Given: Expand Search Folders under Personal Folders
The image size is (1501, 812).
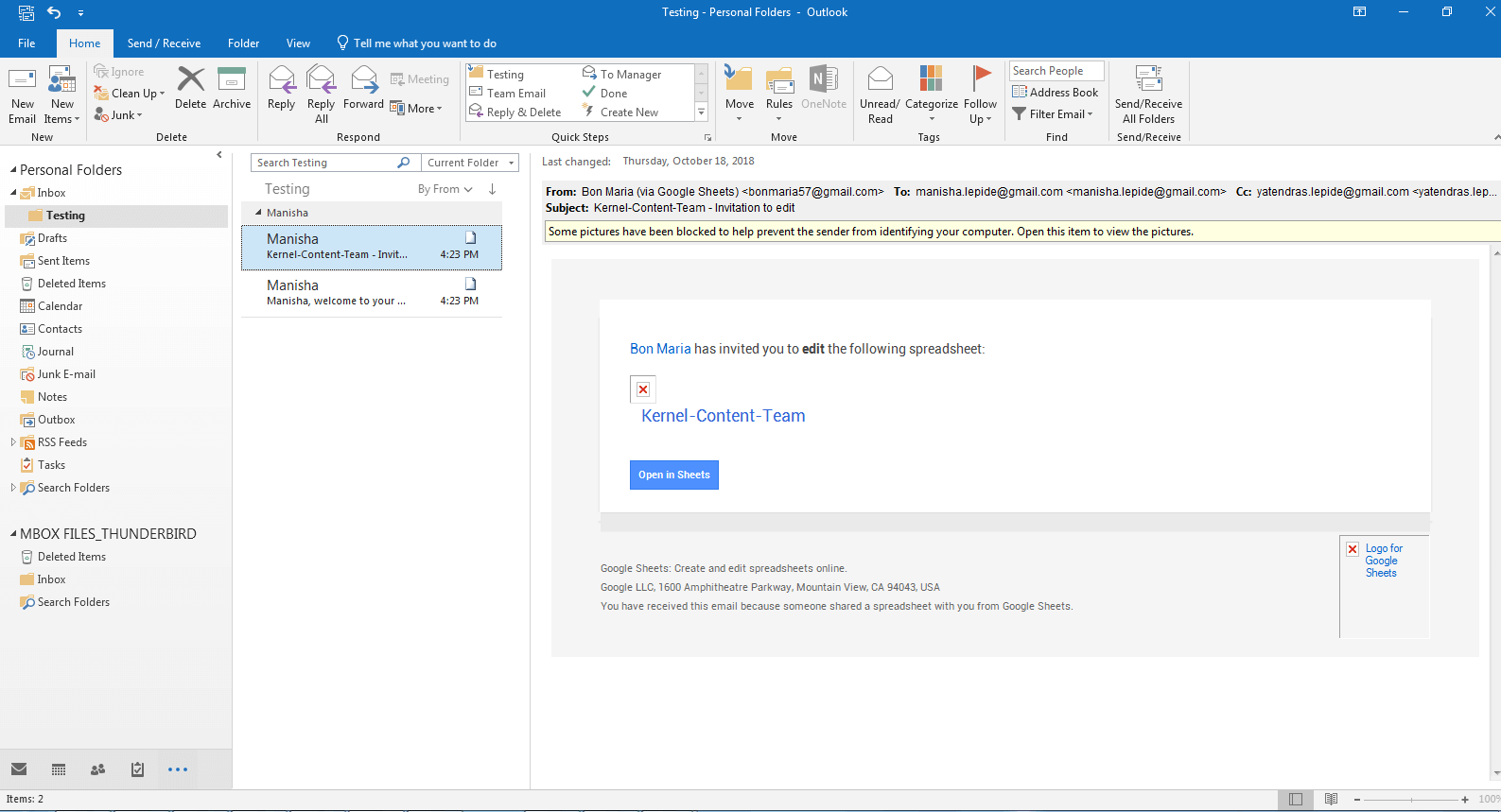Looking at the screenshot, I should coord(13,488).
